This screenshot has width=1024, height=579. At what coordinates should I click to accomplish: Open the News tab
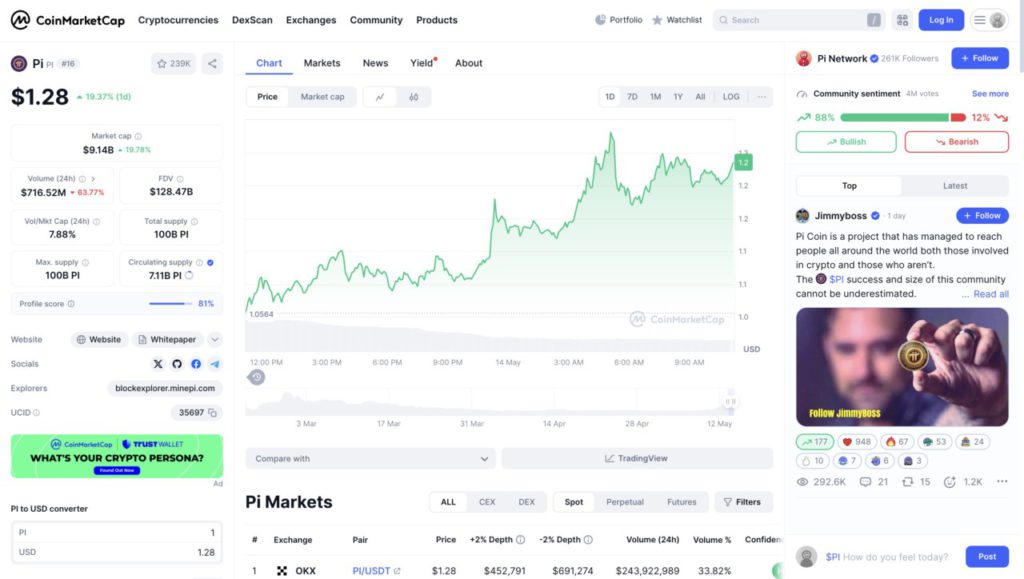coord(375,63)
